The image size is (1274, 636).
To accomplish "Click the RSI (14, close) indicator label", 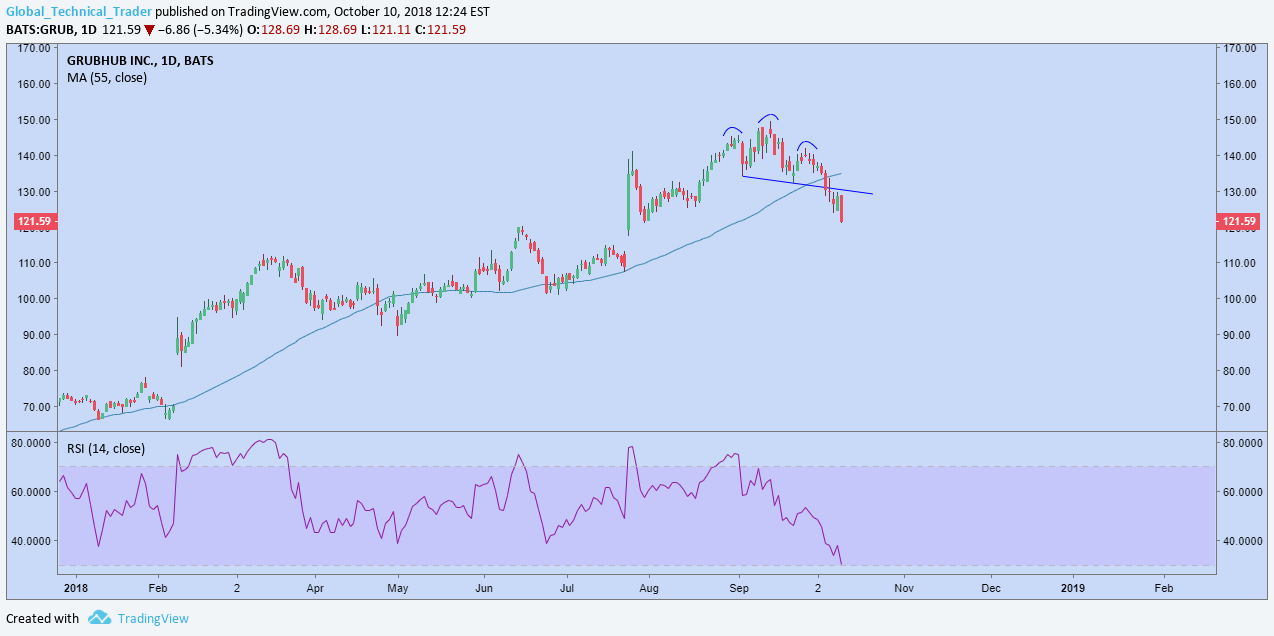I will 106,449.
